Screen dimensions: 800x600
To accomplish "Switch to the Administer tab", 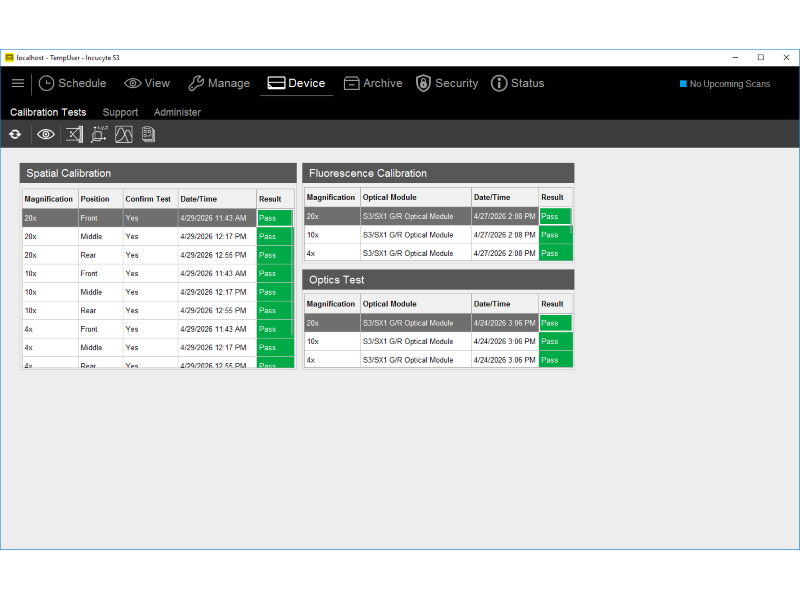I will tap(177, 112).
